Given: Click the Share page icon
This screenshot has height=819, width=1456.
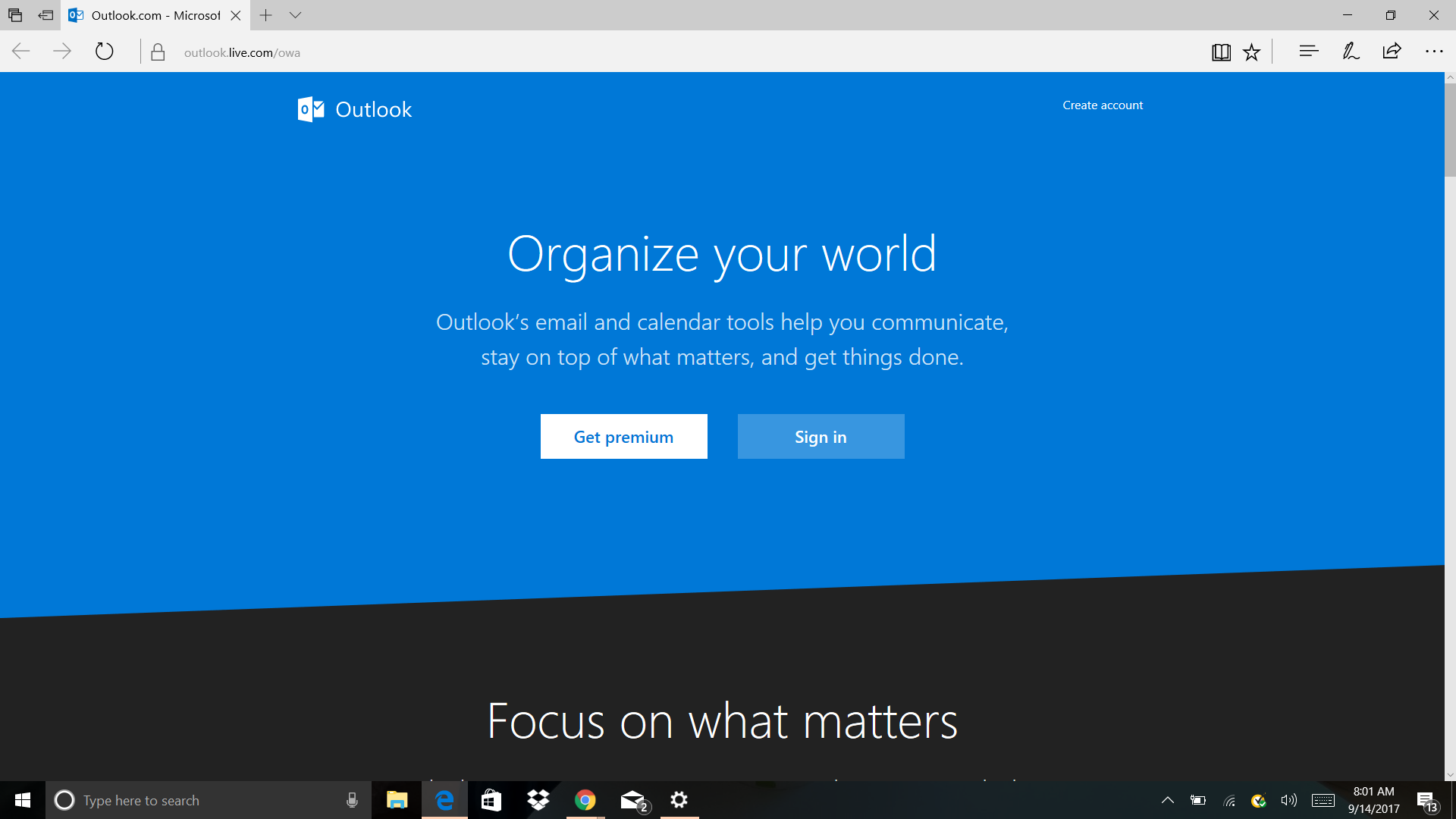Looking at the screenshot, I should [1392, 52].
